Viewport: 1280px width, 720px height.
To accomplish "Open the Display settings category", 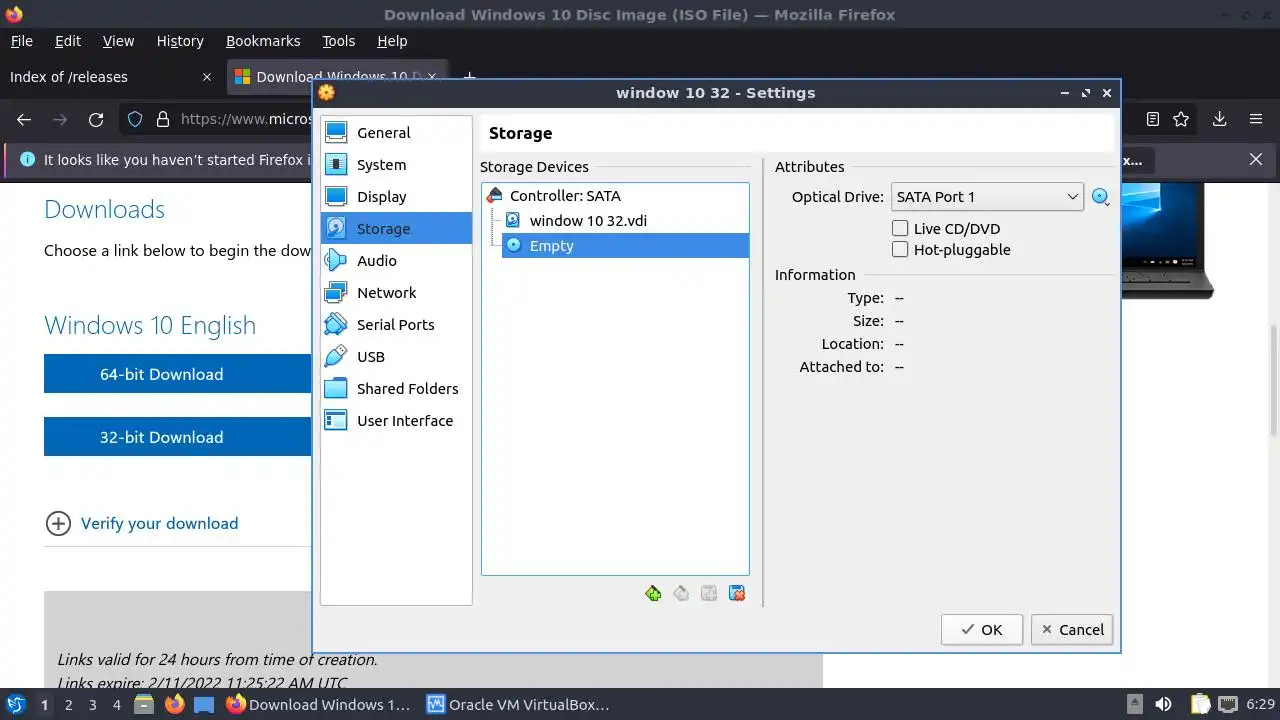I will pyautogui.click(x=396, y=197).
